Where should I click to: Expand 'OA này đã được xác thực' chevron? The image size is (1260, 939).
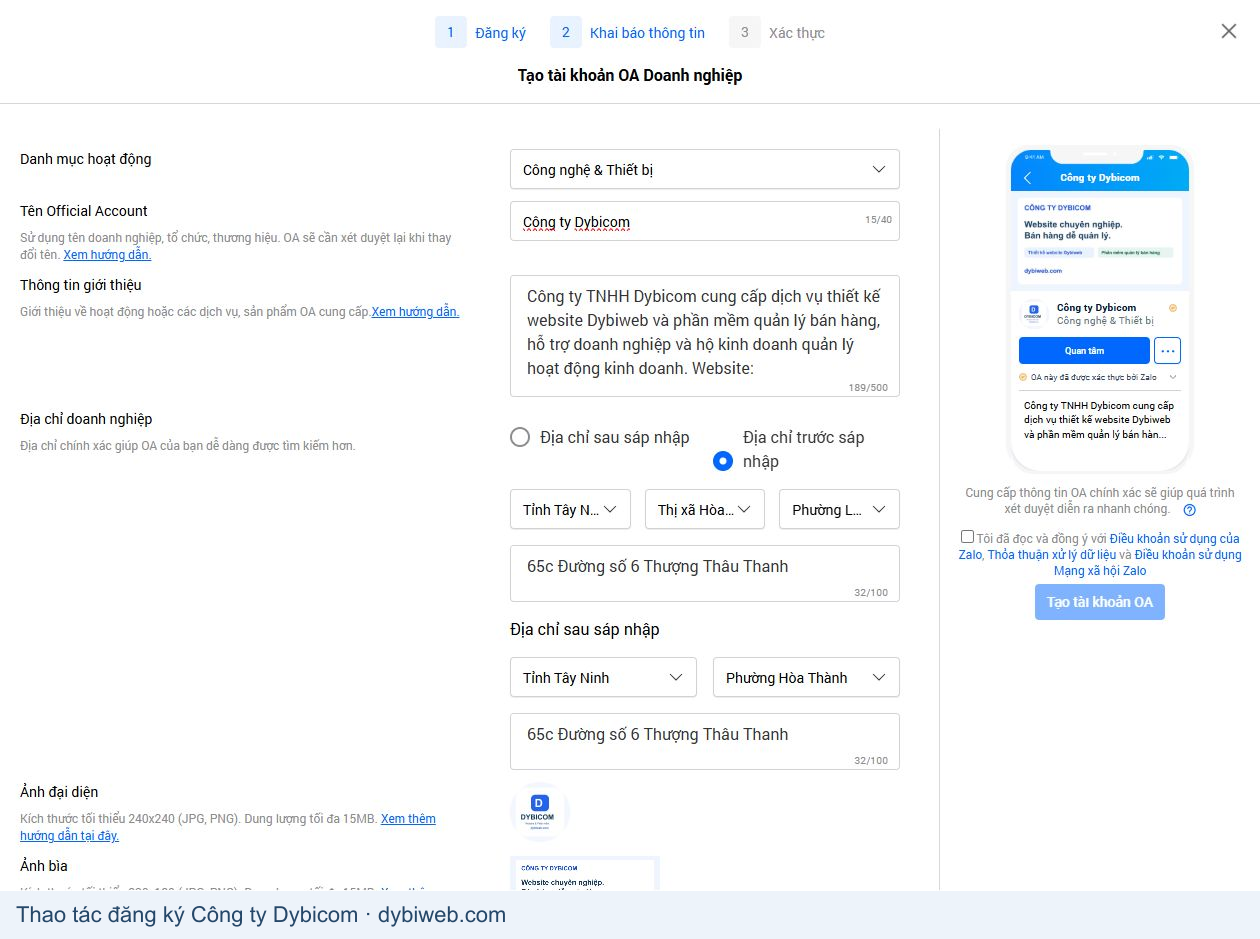(x=1173, y=377)
